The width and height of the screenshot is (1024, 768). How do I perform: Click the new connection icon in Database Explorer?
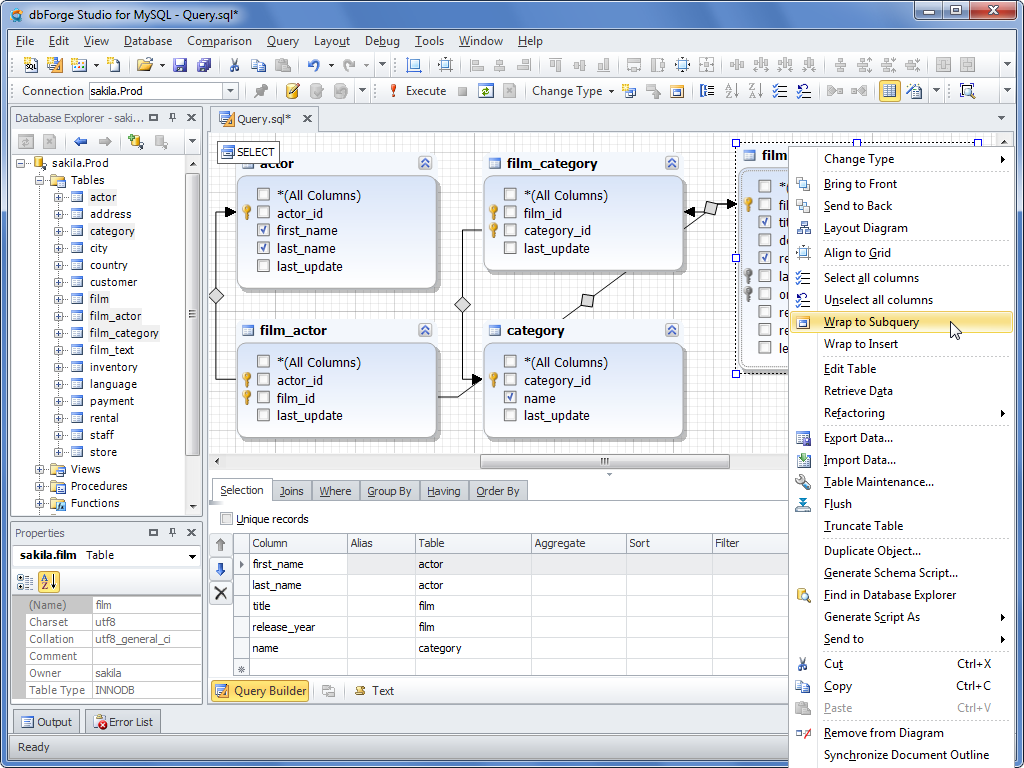click(135, 142)
